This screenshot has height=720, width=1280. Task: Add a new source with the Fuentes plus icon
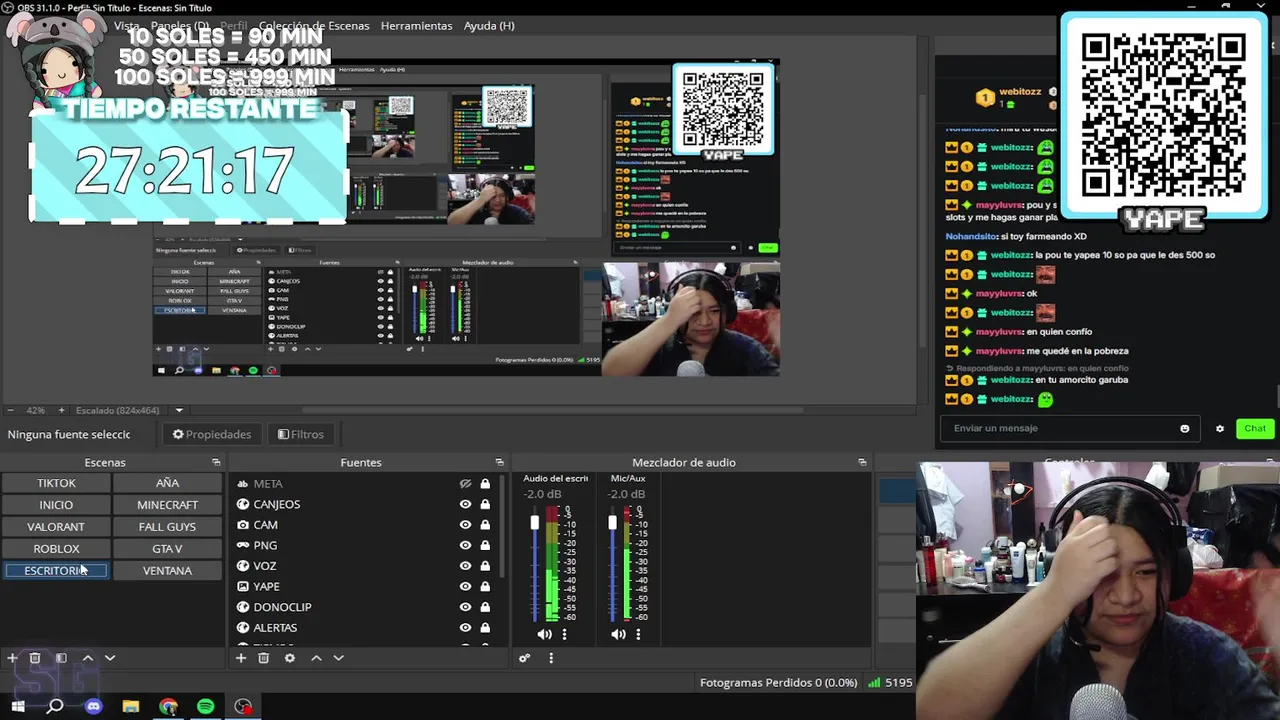click(240, 658)
